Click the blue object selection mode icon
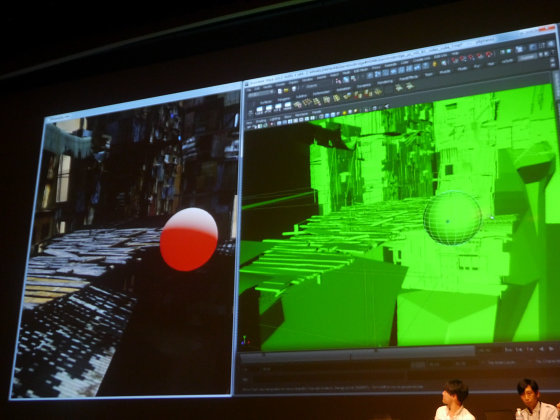The width and height of the screenshot is (560, 420). (346, 80)
